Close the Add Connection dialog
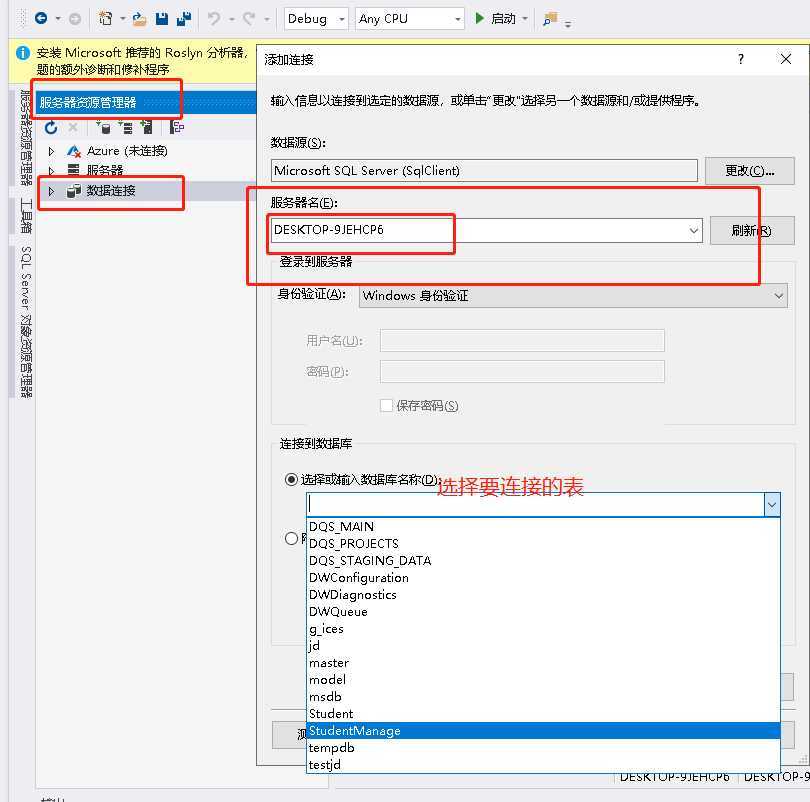The height and width of the screenshot is (802, 810). [x=786, y=59]
